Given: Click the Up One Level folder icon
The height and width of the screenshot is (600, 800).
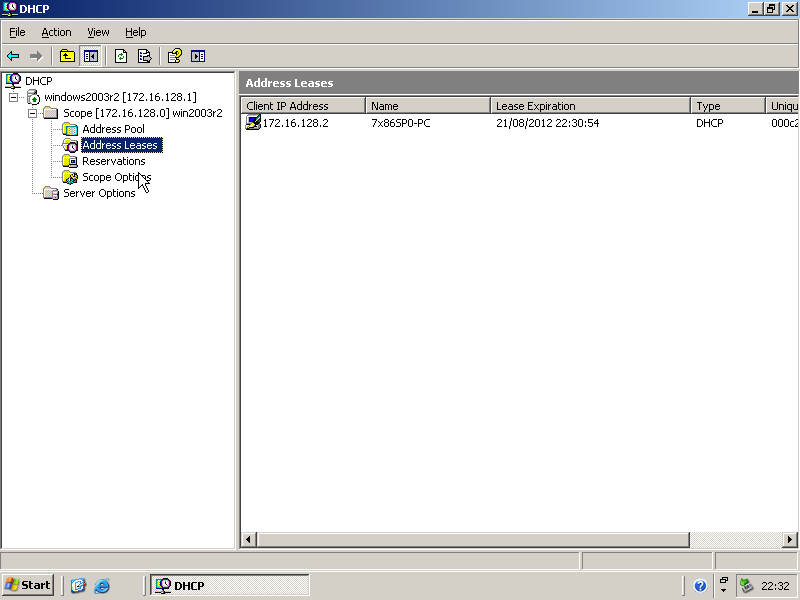Looking at the screenshot, I should click(67, 56).
